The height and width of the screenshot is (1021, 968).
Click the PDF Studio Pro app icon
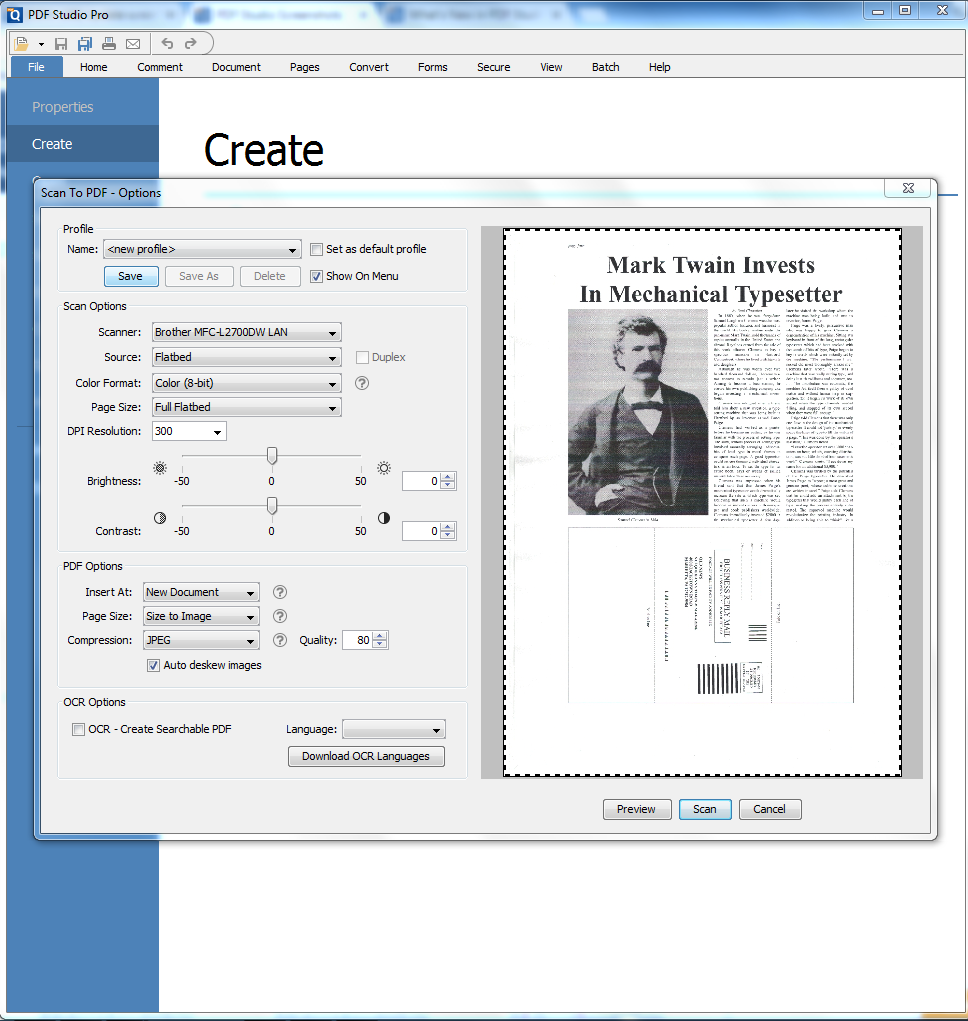pyautogui.click(x=14, y=14)
